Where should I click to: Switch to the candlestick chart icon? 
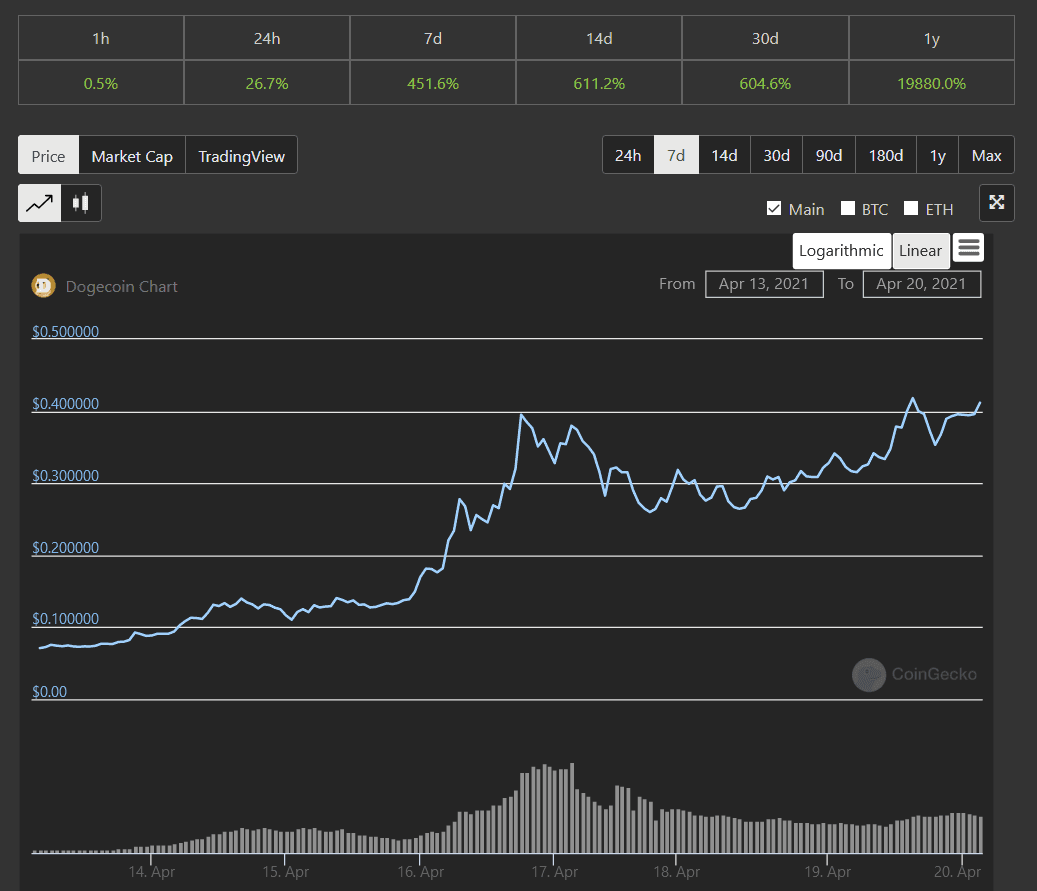pyautogui.click(x=81, y=203)
